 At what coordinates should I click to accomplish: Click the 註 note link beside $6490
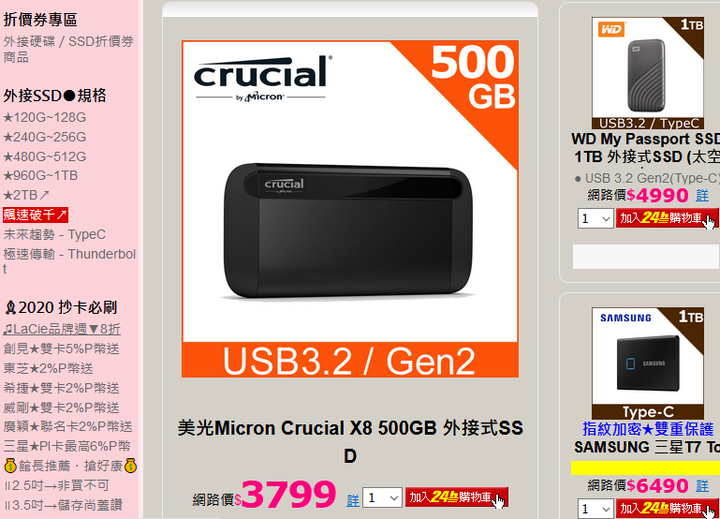coord(702,485)
